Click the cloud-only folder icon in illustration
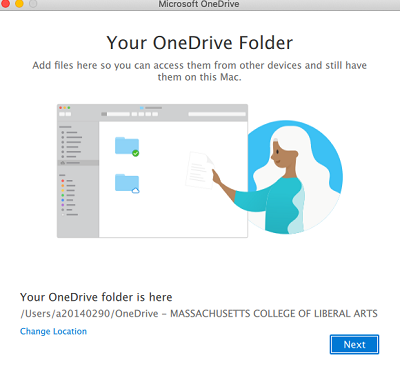The width and height of the screenshot is (400, 371). [127, 183]
